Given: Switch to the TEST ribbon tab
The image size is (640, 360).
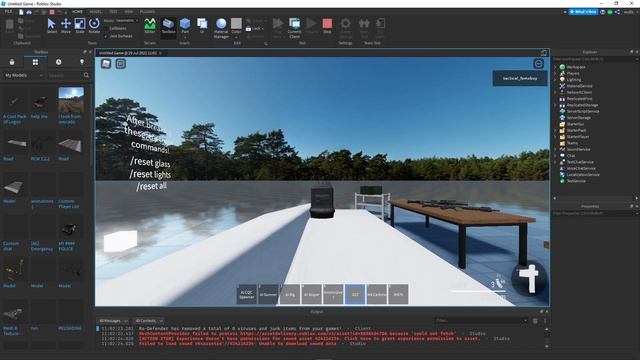Looking at the screenshot, I should point(113,12).
